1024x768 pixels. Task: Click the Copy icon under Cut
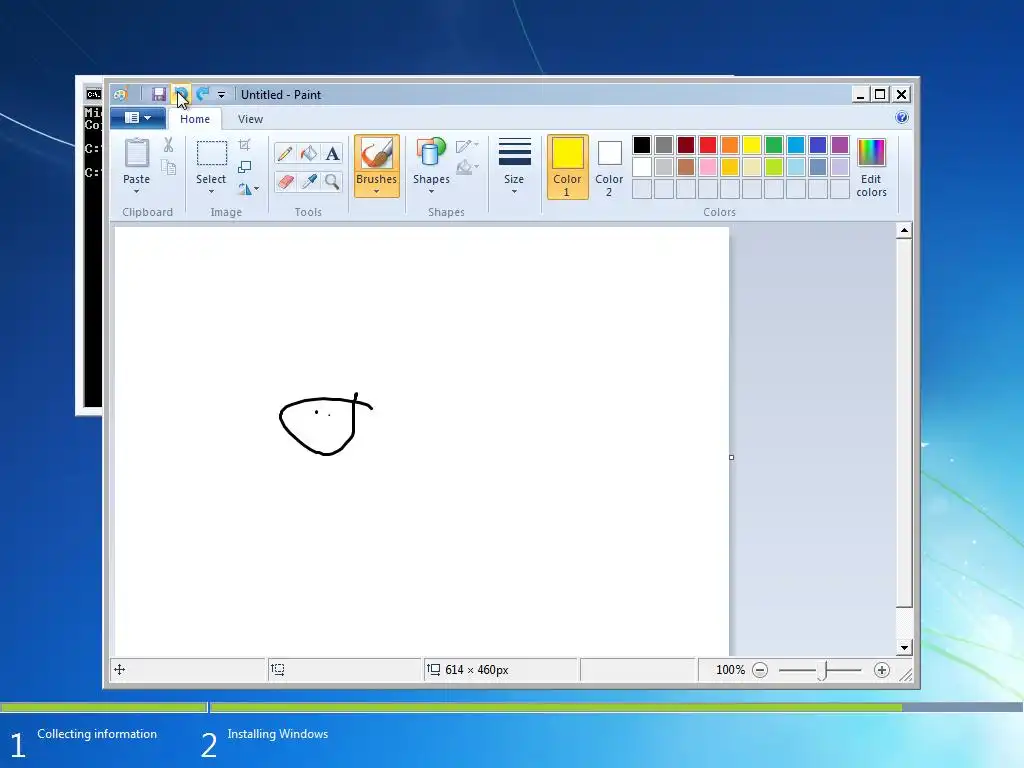coord(168,167)
